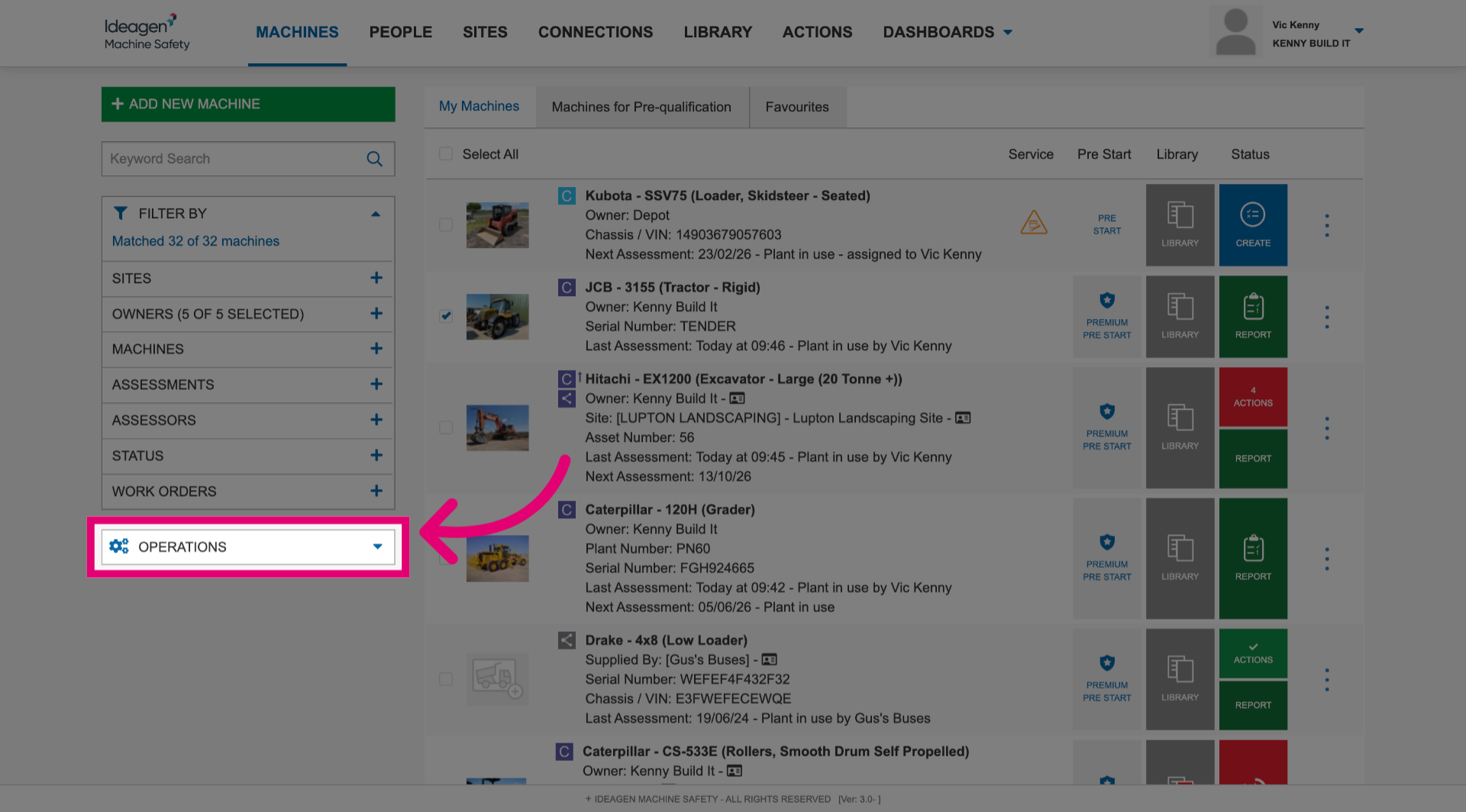Click the keyword search magnifier icon
Viewport: 1466px width, 812px height.
point(374,159)
